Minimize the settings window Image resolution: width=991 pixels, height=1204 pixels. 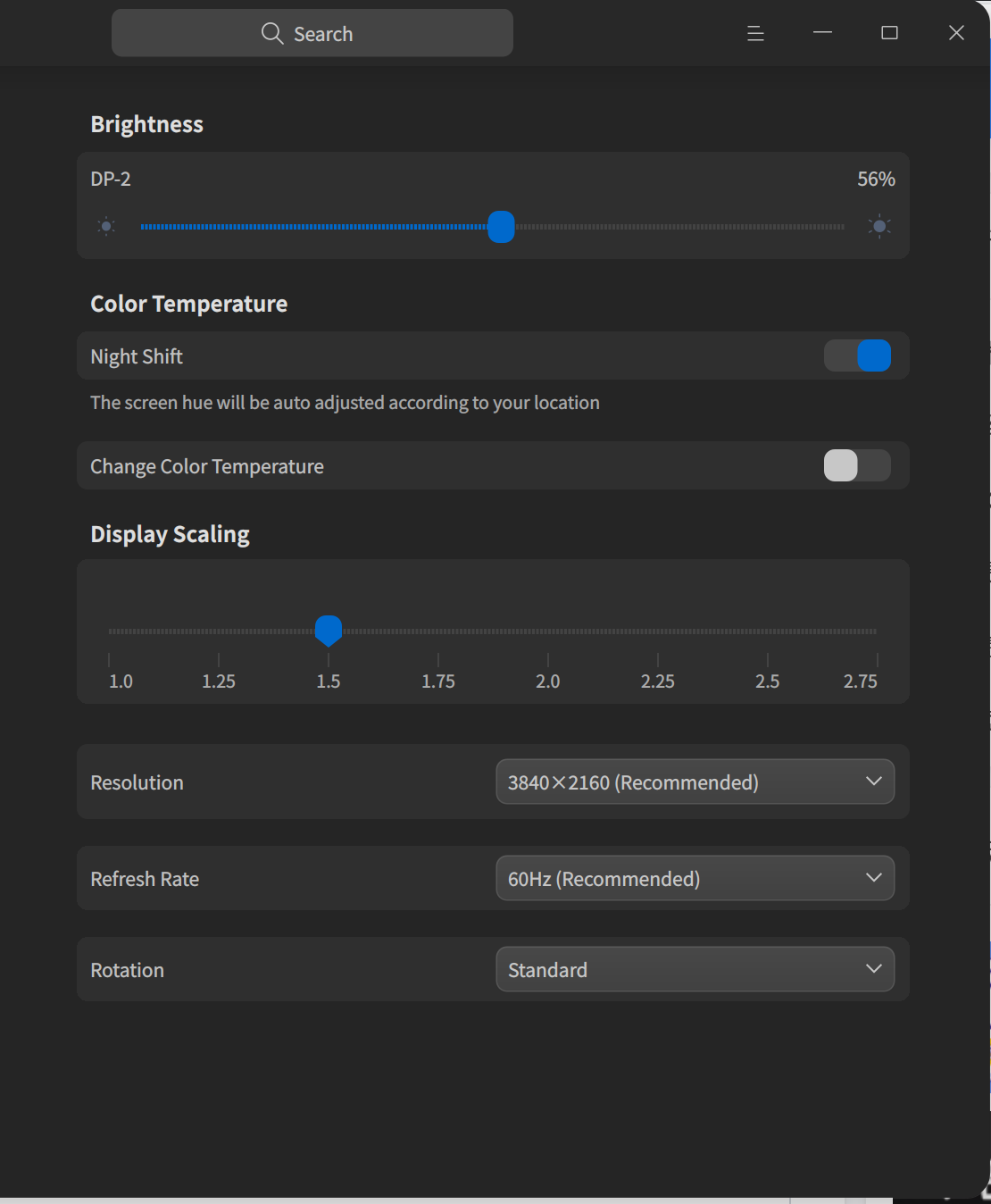[x=822, y=33]
